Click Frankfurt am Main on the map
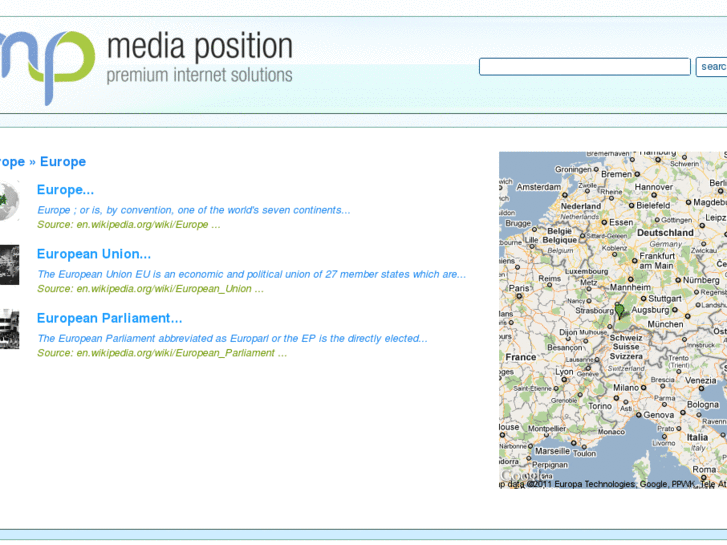This screenshot has height=545, width=727. point(657,261)
